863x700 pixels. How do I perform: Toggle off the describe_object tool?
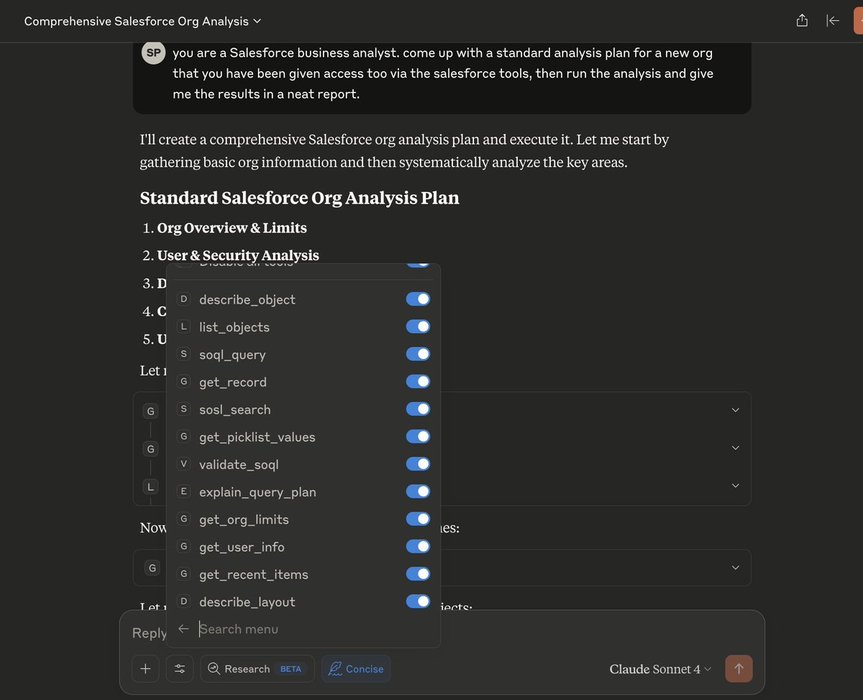[418, 299]
